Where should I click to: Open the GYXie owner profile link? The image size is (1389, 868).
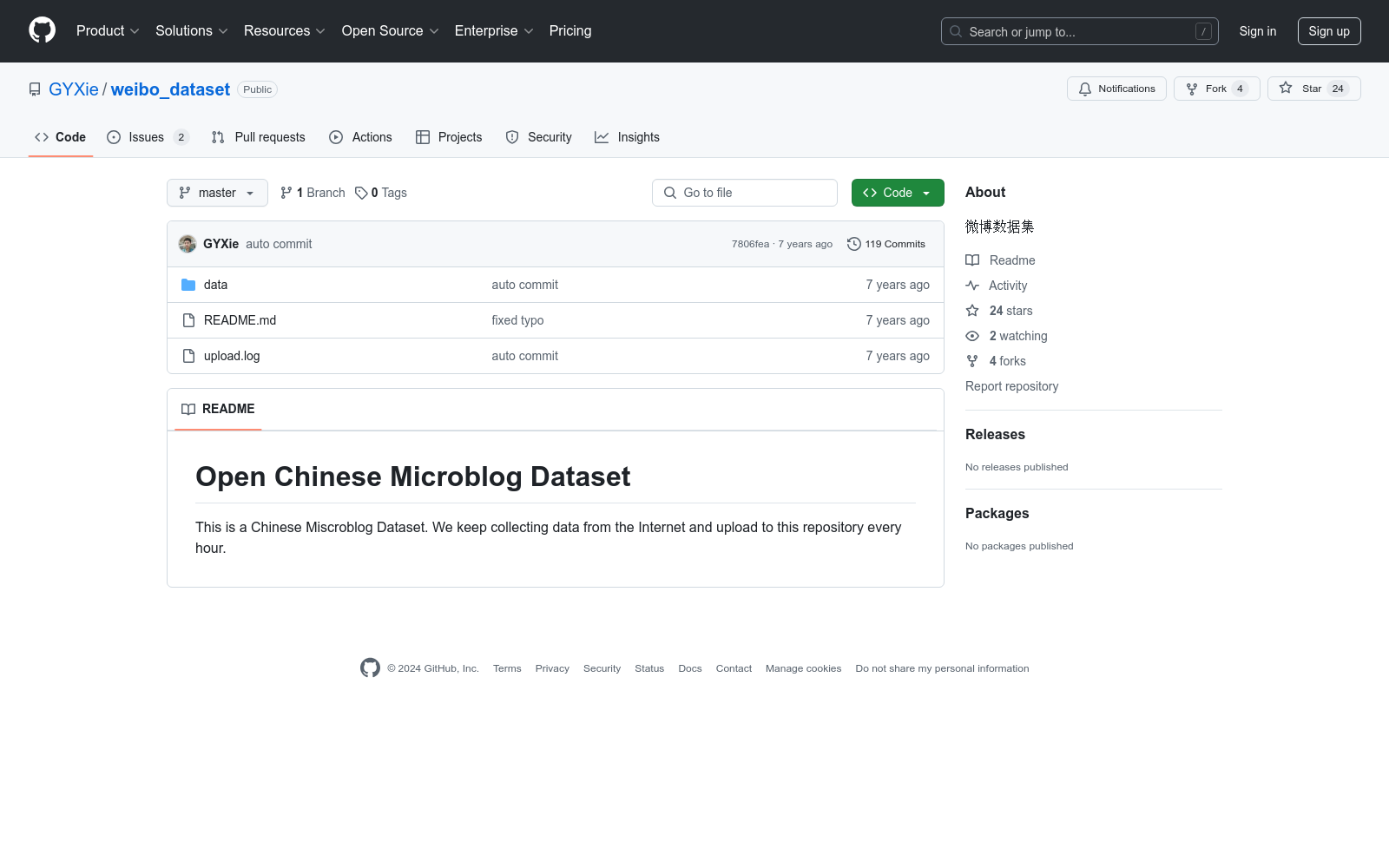point(74,89)
